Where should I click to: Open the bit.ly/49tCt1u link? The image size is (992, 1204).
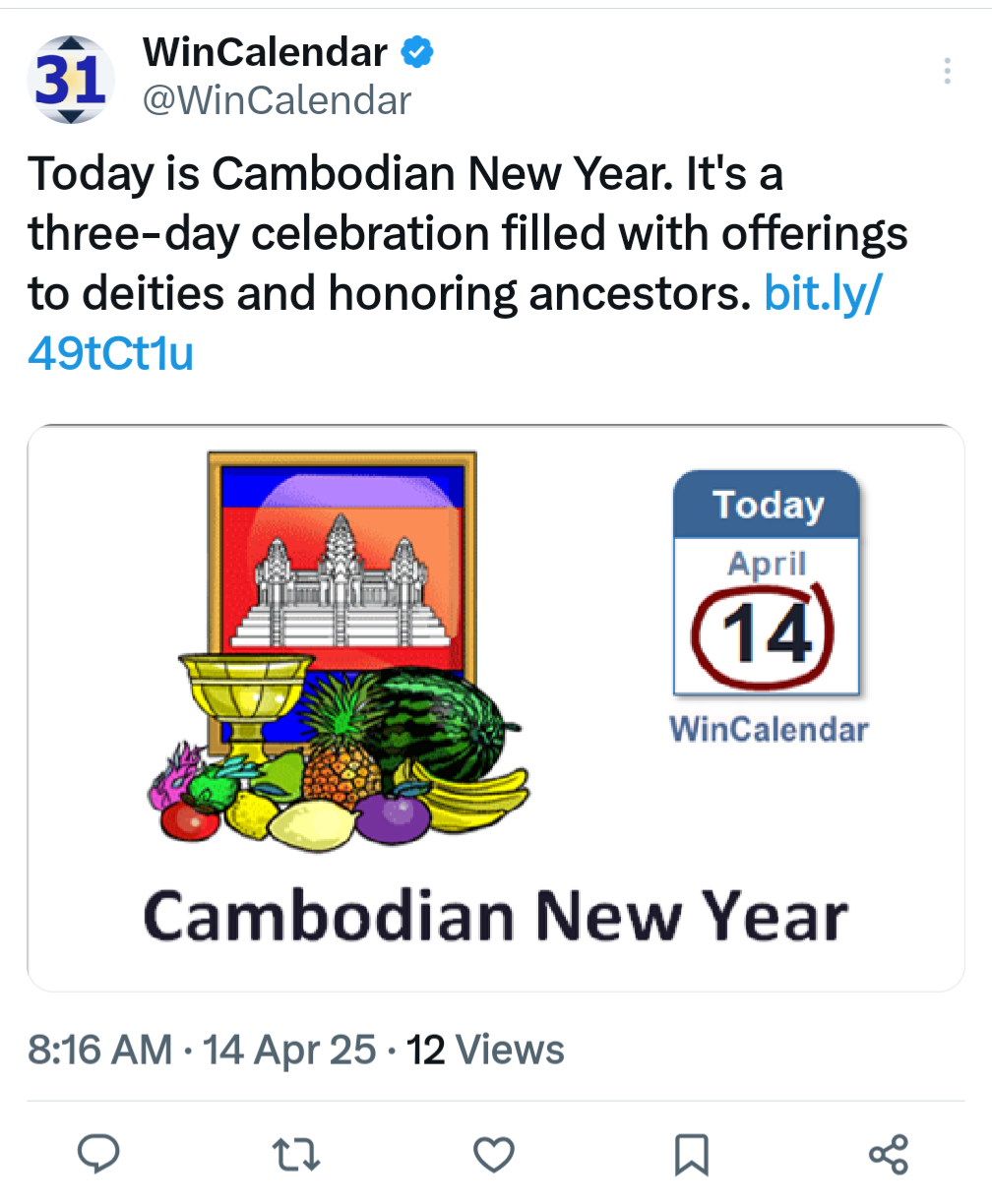tap(453, 323)
